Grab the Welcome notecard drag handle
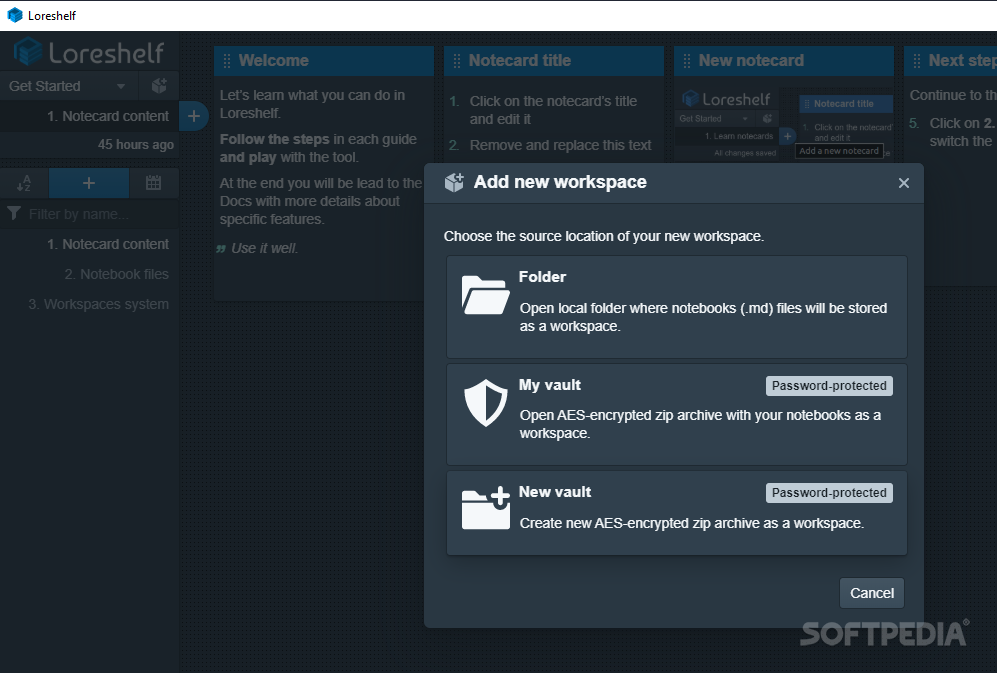Screen dimensions: 997x673 coord(227,61)
